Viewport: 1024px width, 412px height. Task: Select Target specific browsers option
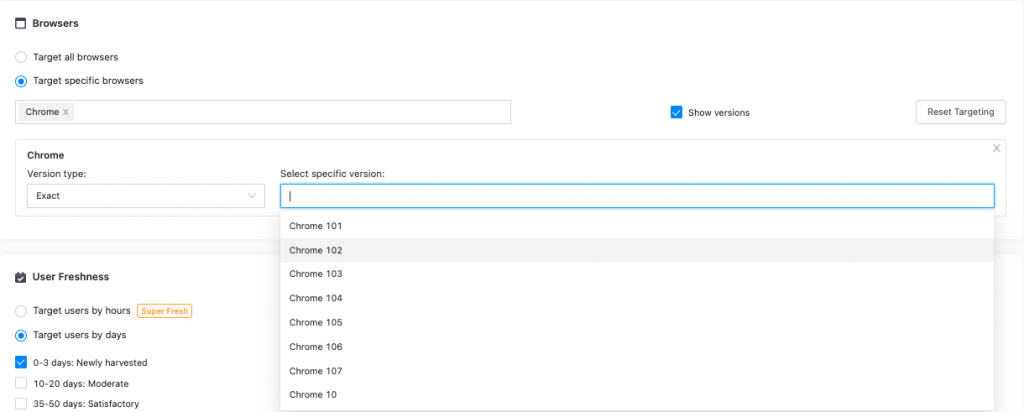21,81
